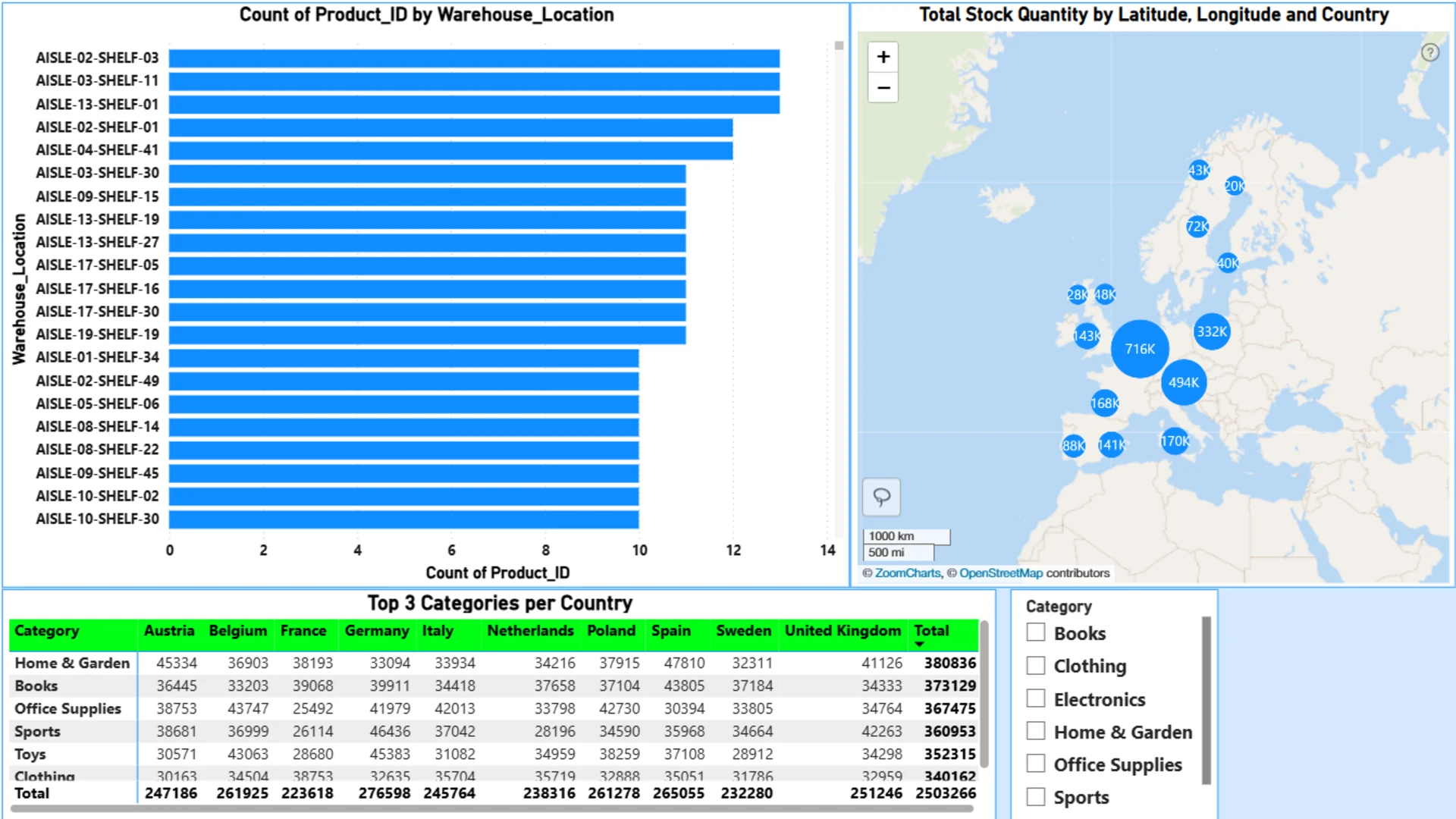Click the table horizontal scrollbar

click(491, 809)
